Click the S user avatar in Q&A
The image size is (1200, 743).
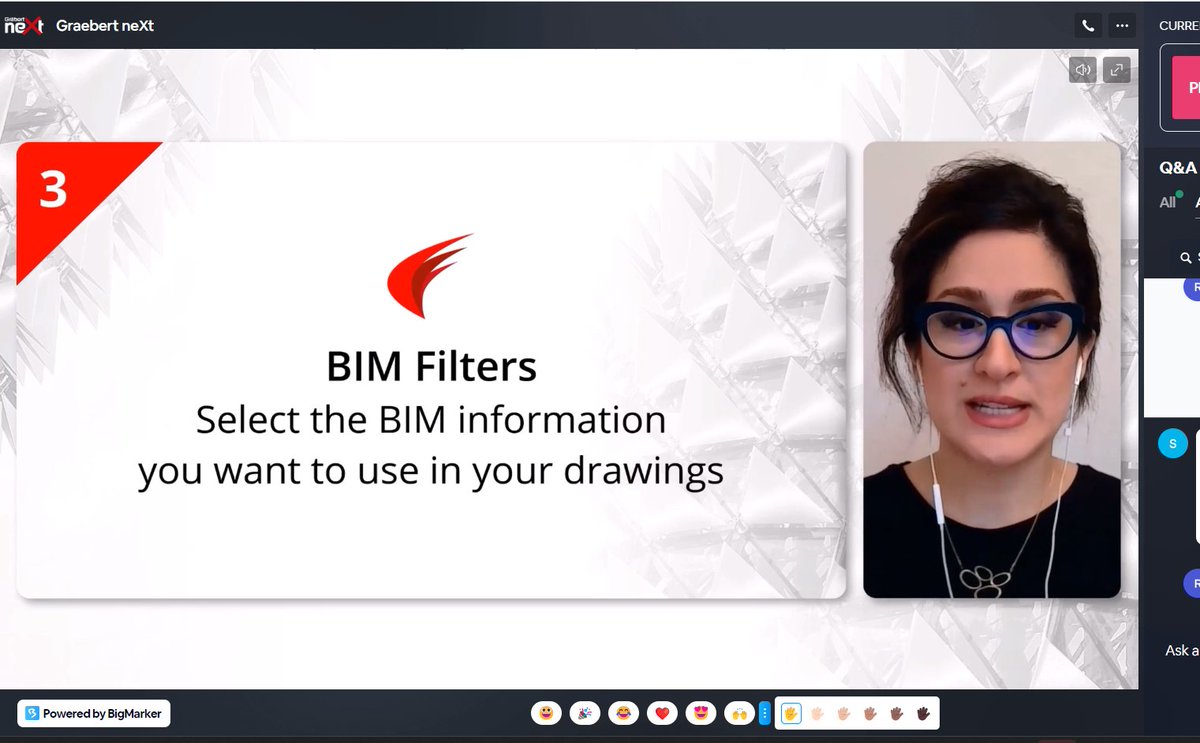1172,444
